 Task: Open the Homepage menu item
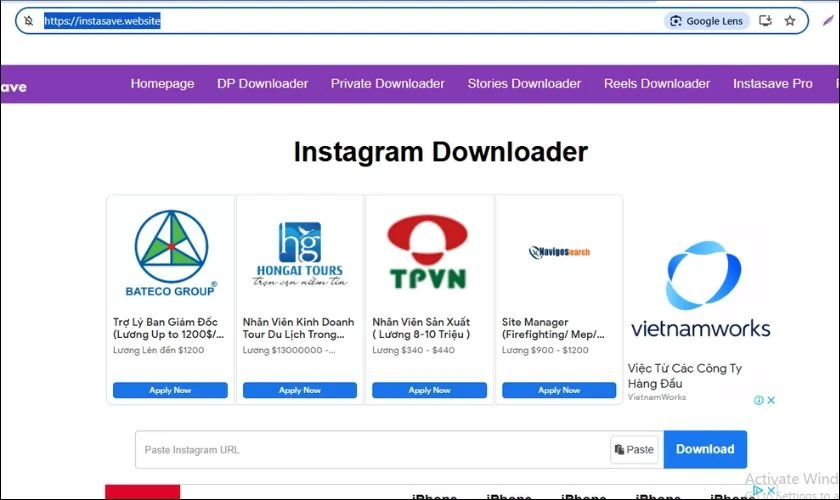tap(162, 84)
